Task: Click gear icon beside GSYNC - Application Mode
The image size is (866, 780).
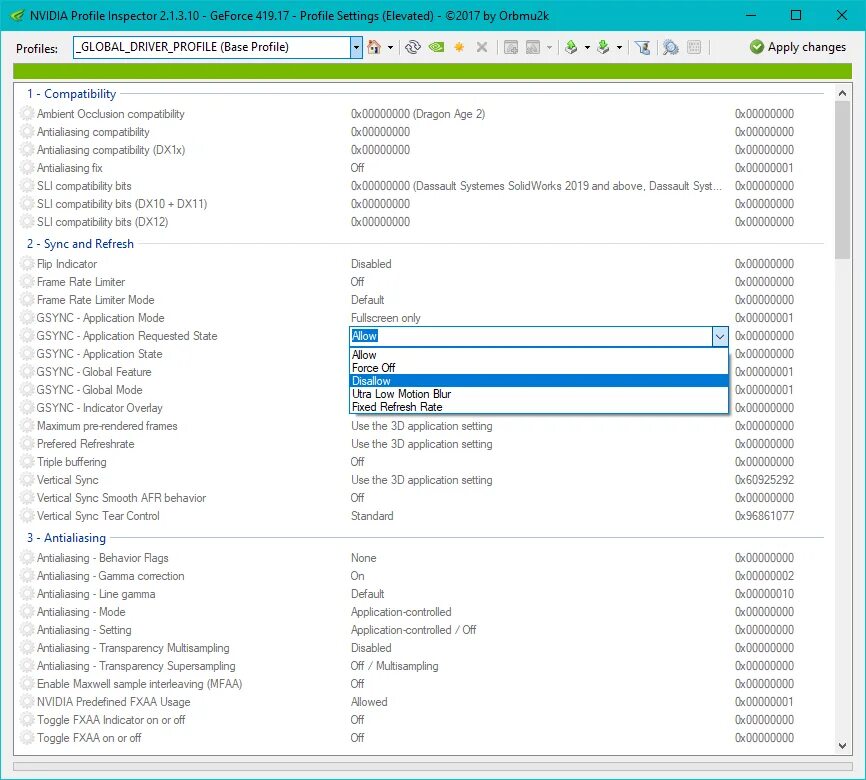Action: point(27,318)
